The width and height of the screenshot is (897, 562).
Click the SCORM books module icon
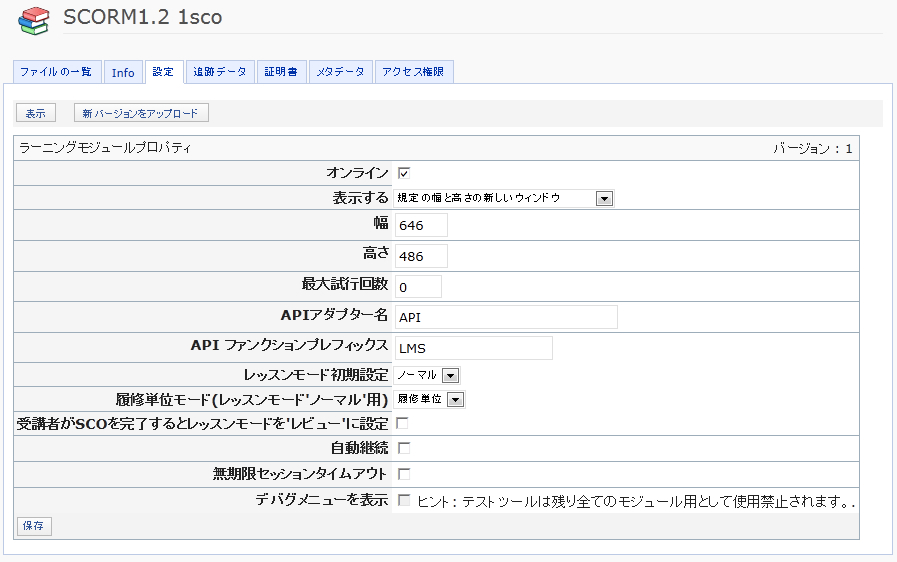(x=34, y=20)
